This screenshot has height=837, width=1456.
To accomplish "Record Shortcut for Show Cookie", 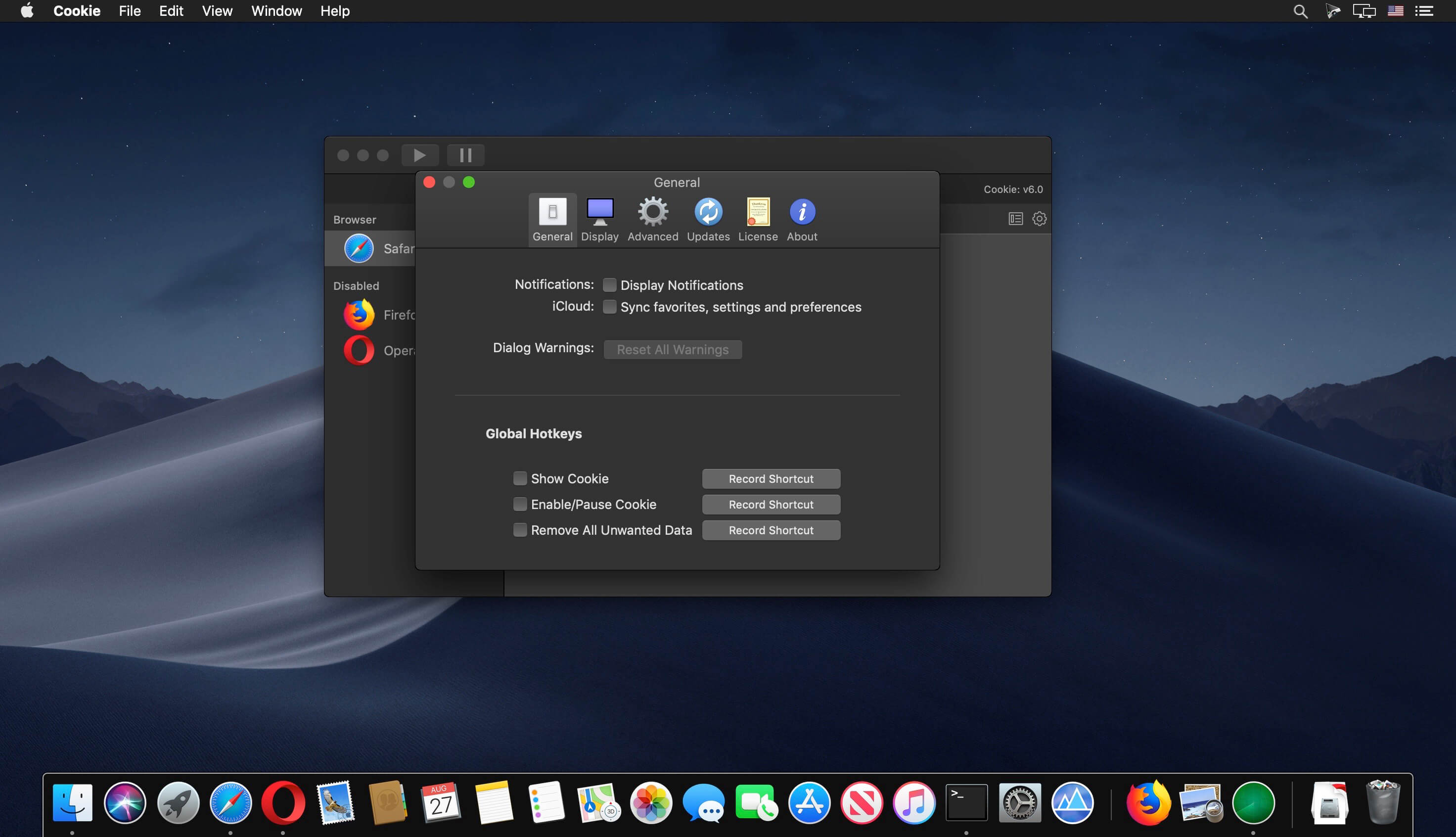I will [771, 479].
